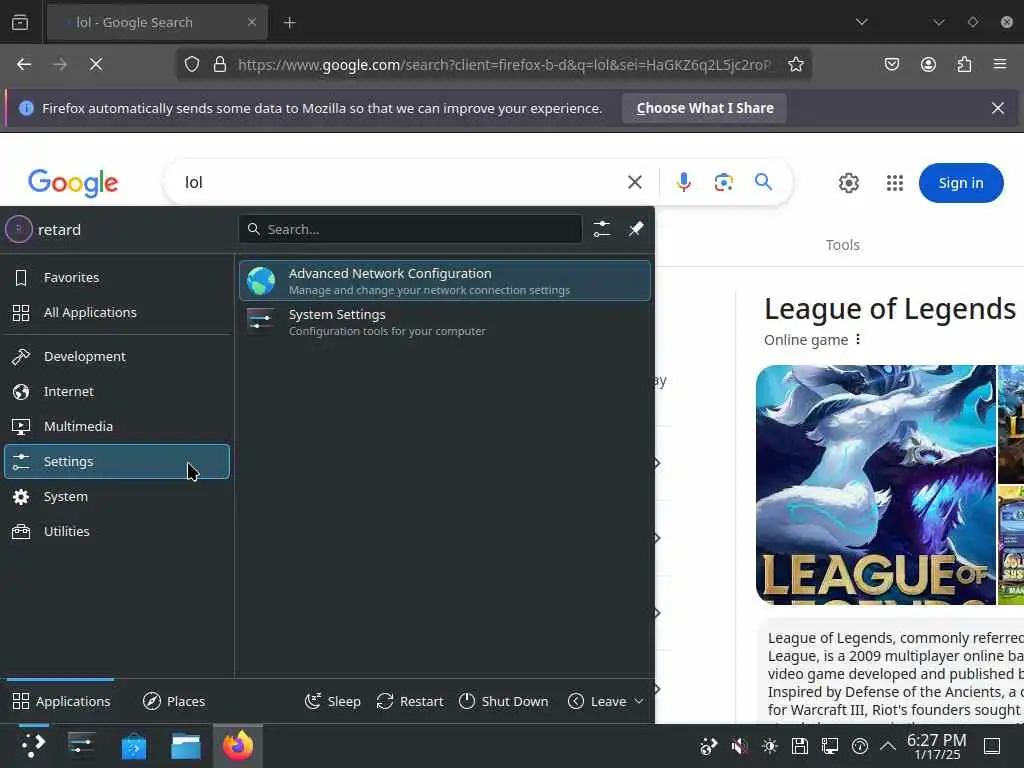Viewport: 1024px width, 768px height.
Task: Click Firefox icon in taskbar
Action: 238,745
